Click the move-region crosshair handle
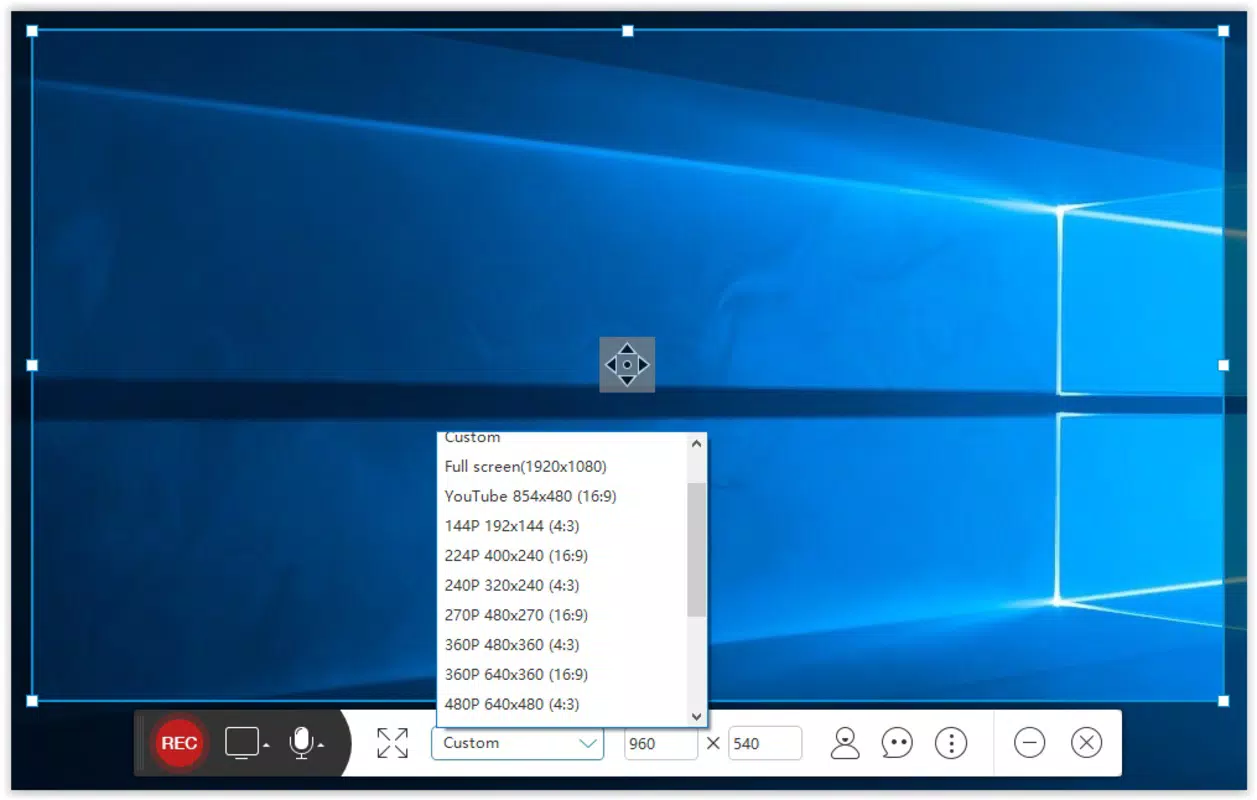This screenshot has height=800, width=1257. (627, 365)
